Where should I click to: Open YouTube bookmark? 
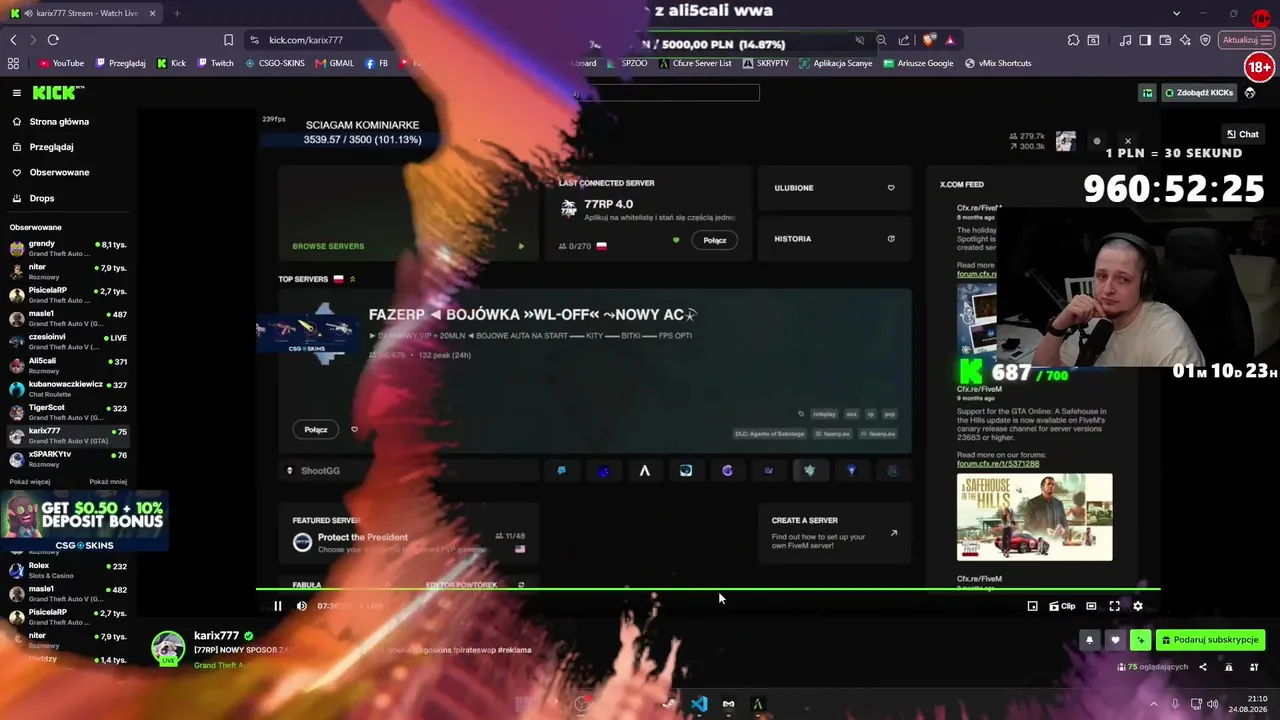click(61, 63)
